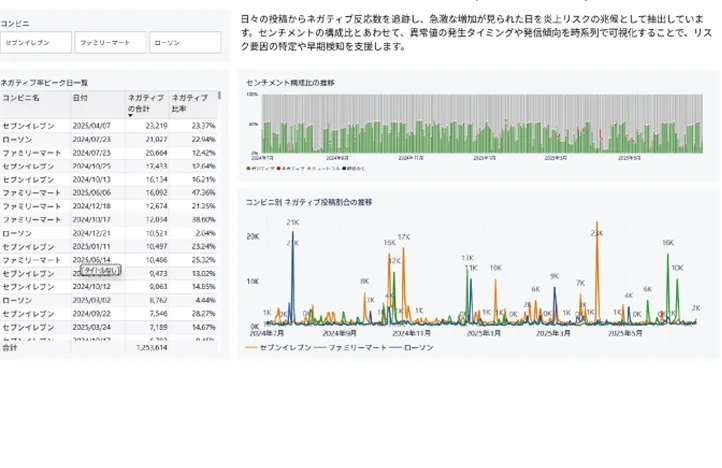The image size is (722, 468).
Task: Click the 合計 total row label
Action: click(10, 348)
